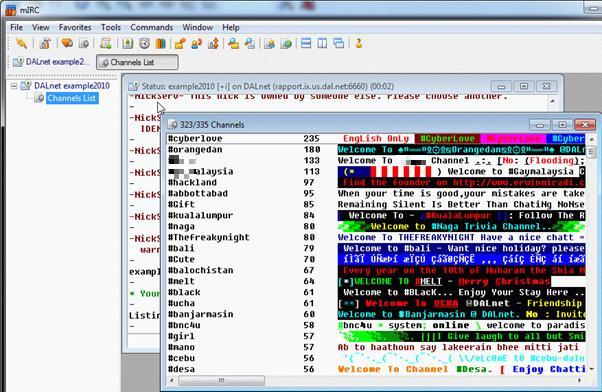This screenshot has height=392, width=602.
Task: Open the Received Files folder icon
Action: pos(233,43)
